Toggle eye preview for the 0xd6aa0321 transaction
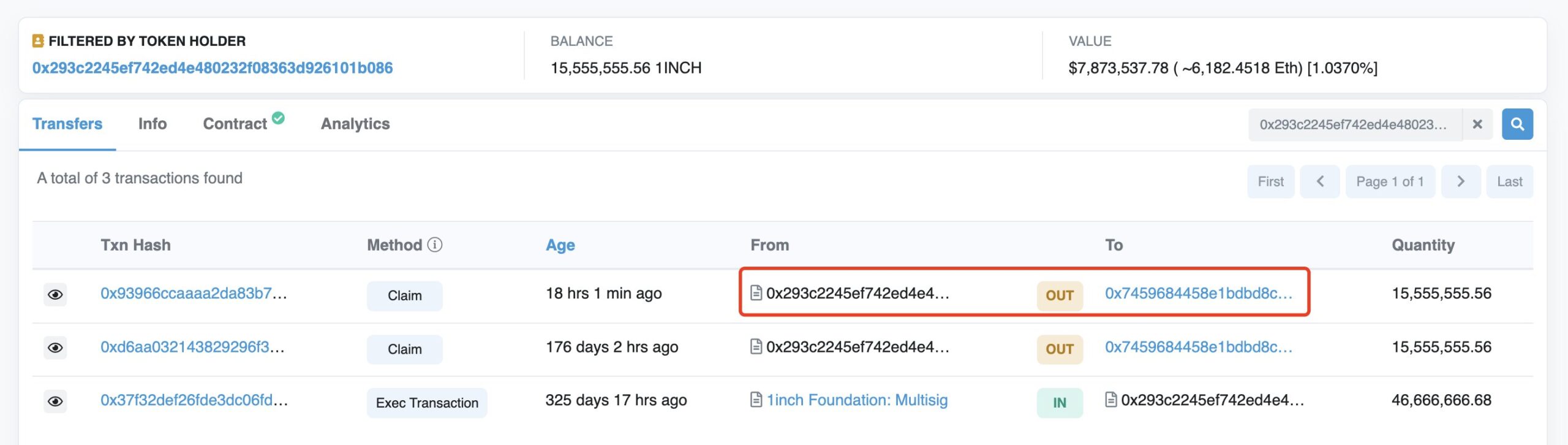1568x445 pixels. (x=55, y=348)
